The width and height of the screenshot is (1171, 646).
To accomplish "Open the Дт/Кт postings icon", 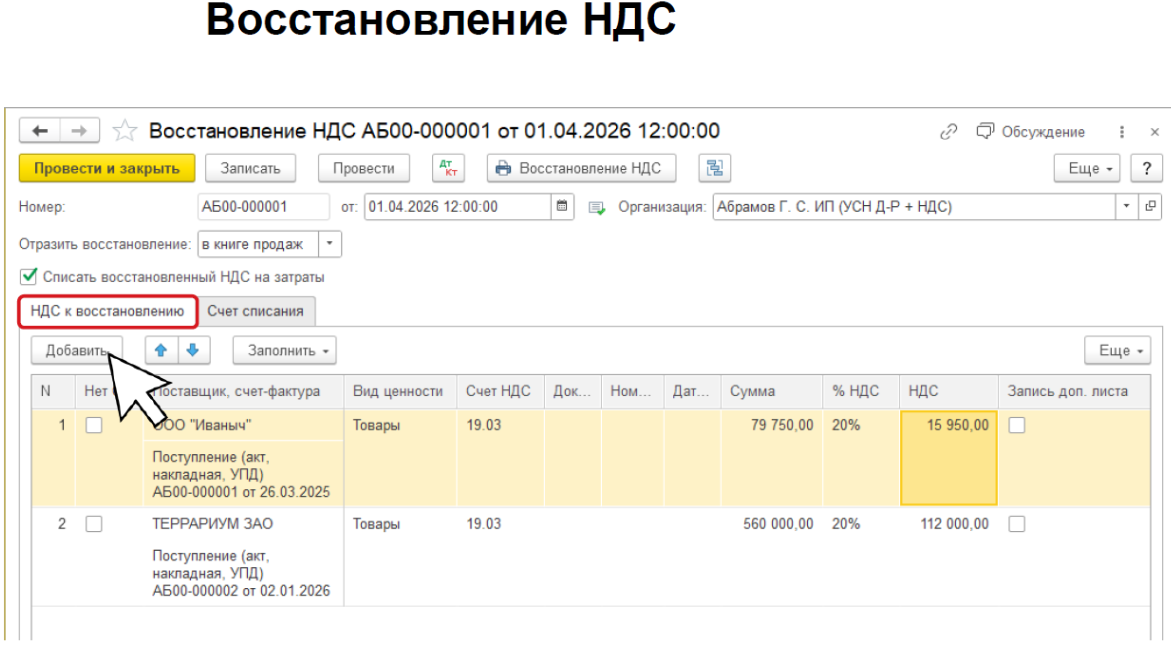I will [448, 168].
